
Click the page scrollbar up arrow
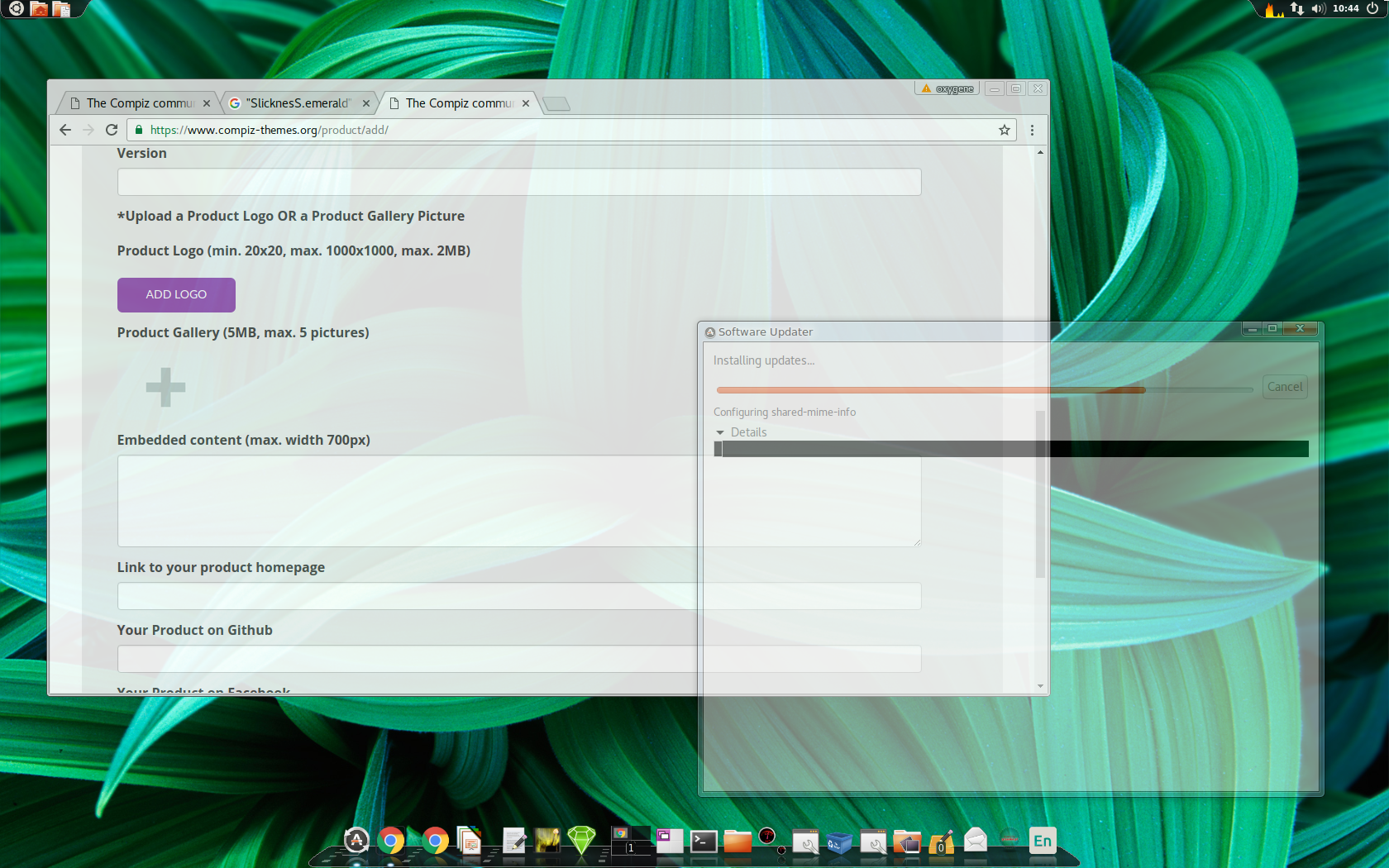click(x=1040, y=152)
